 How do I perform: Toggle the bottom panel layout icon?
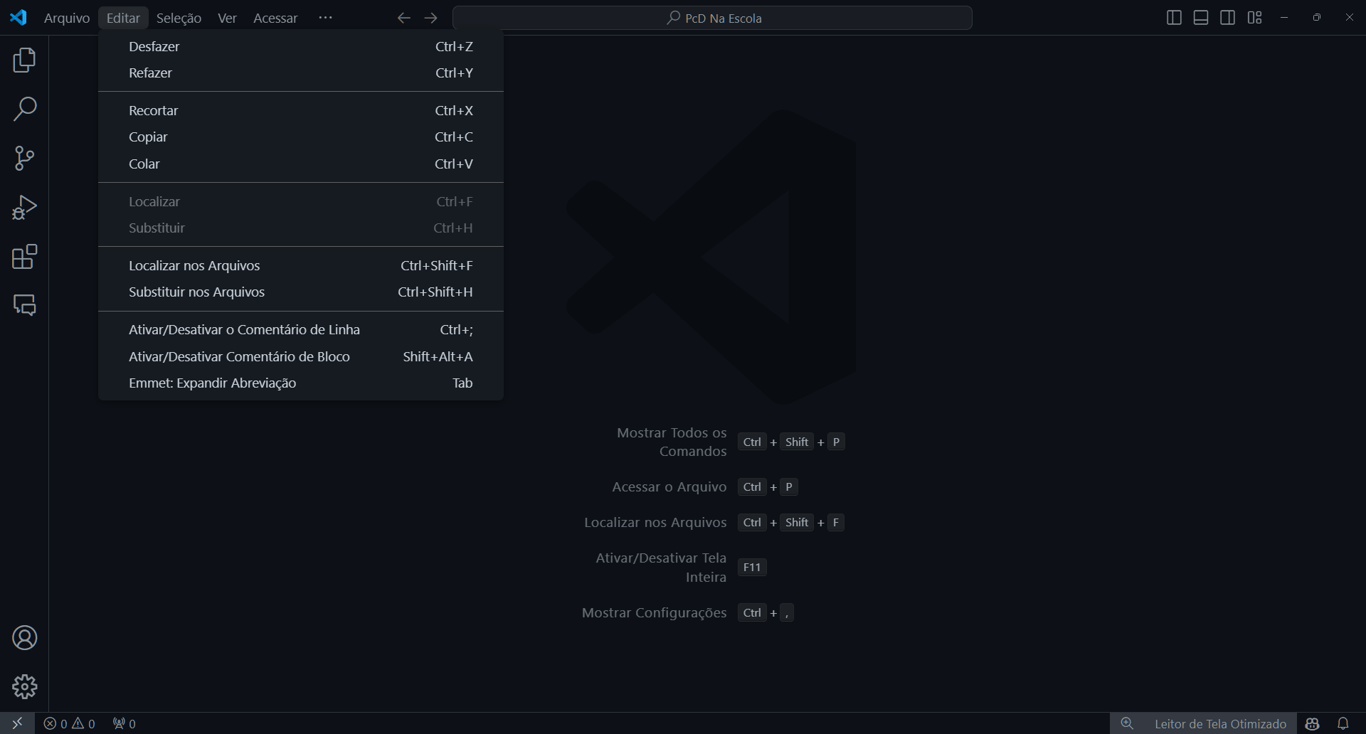click(1201, 18)
